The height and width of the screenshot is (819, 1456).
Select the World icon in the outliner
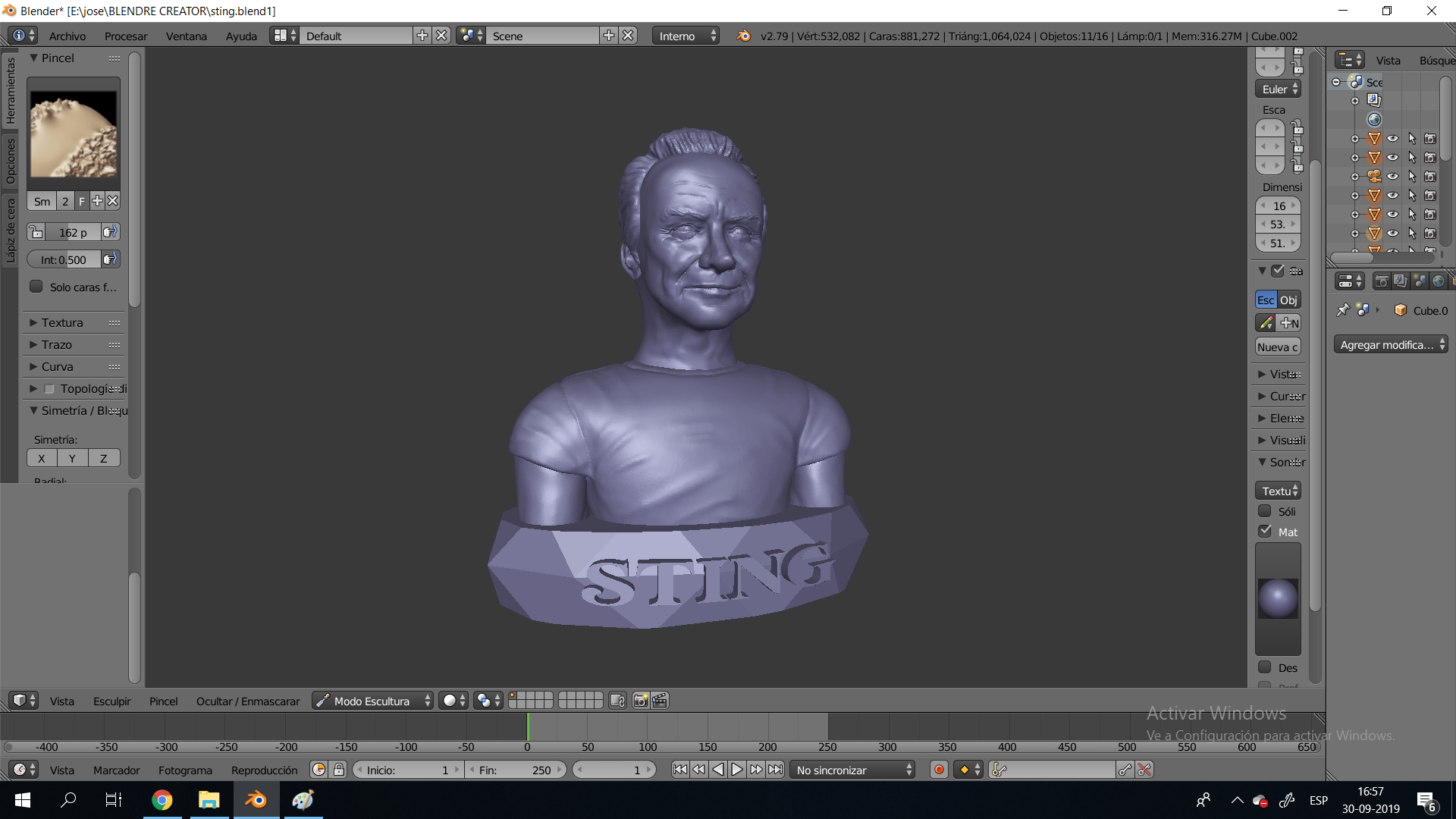(x=1374, y=119)
